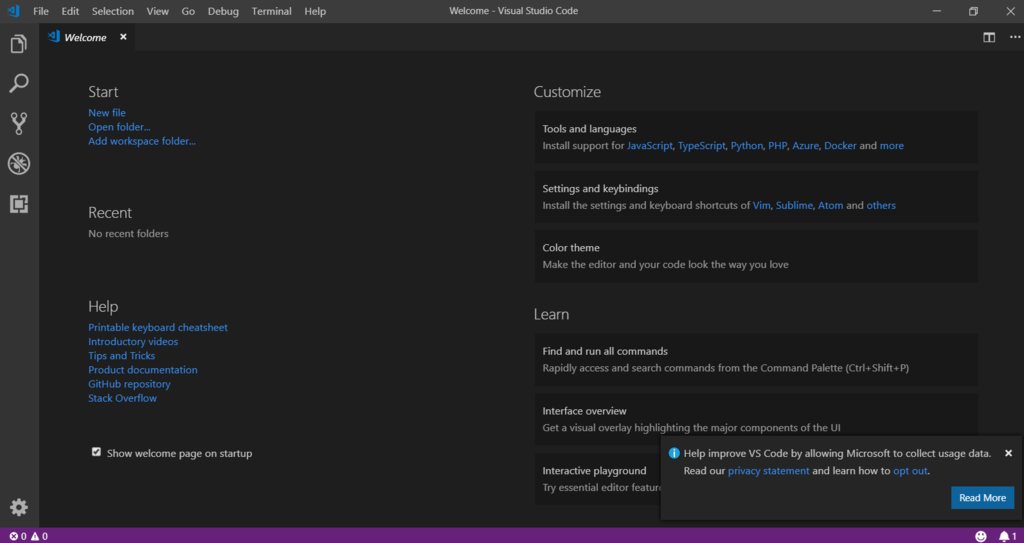Open the Go menu
This screenshot has height=543, width=1024.
[188, 11]
